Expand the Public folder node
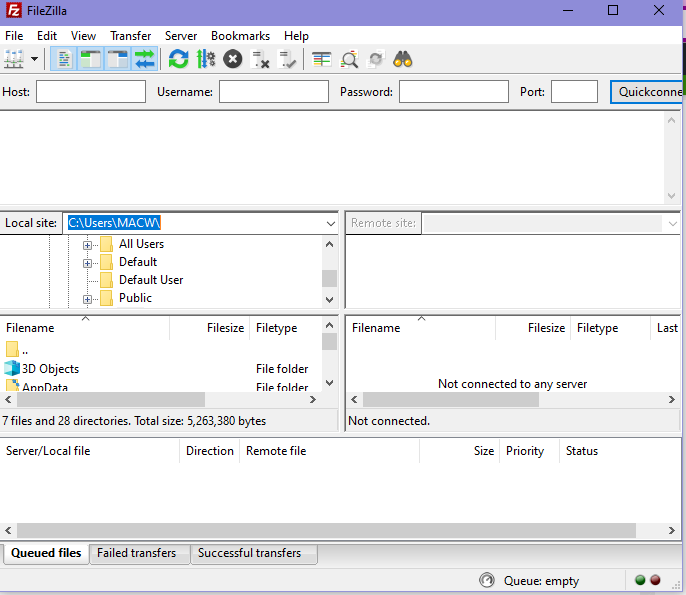 pyautogui.click(x=87, y=299)
